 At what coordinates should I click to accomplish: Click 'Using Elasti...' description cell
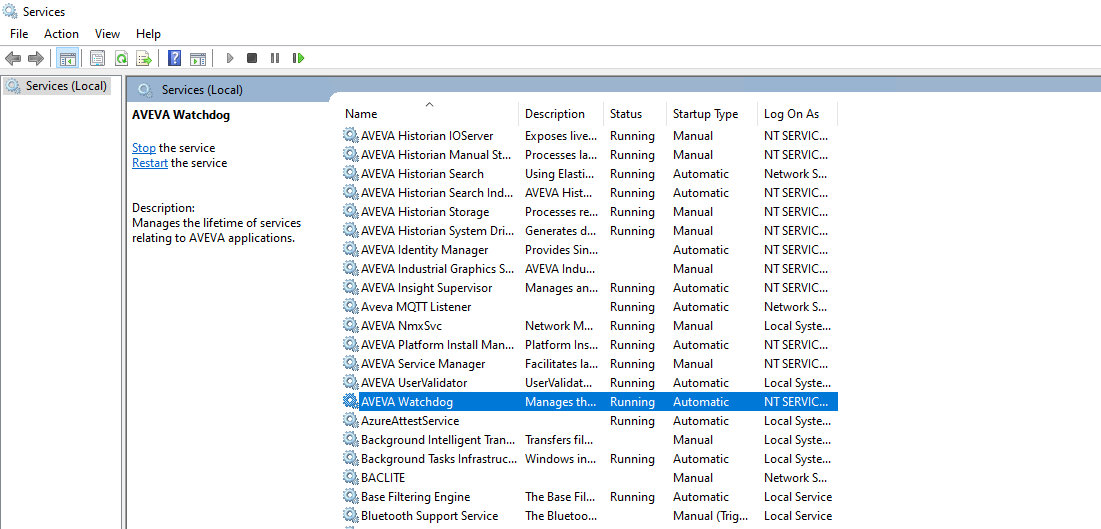561,174
